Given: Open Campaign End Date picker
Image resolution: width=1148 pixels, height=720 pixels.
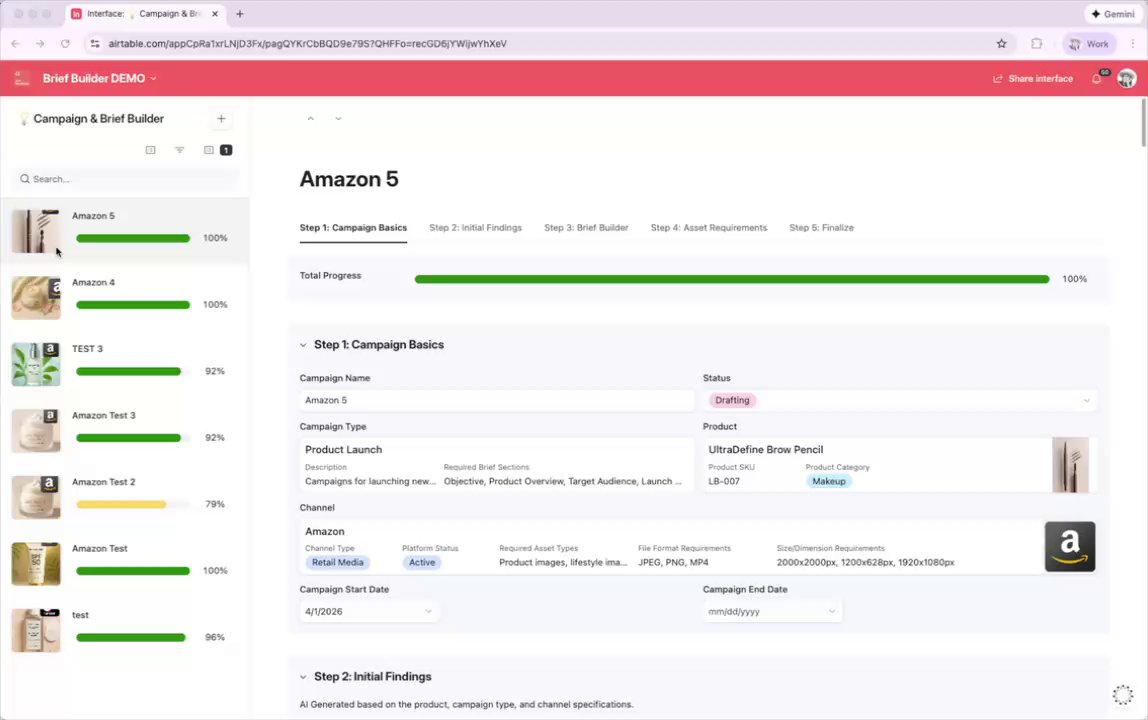Looking at the screenshot, I should [772, 612].
